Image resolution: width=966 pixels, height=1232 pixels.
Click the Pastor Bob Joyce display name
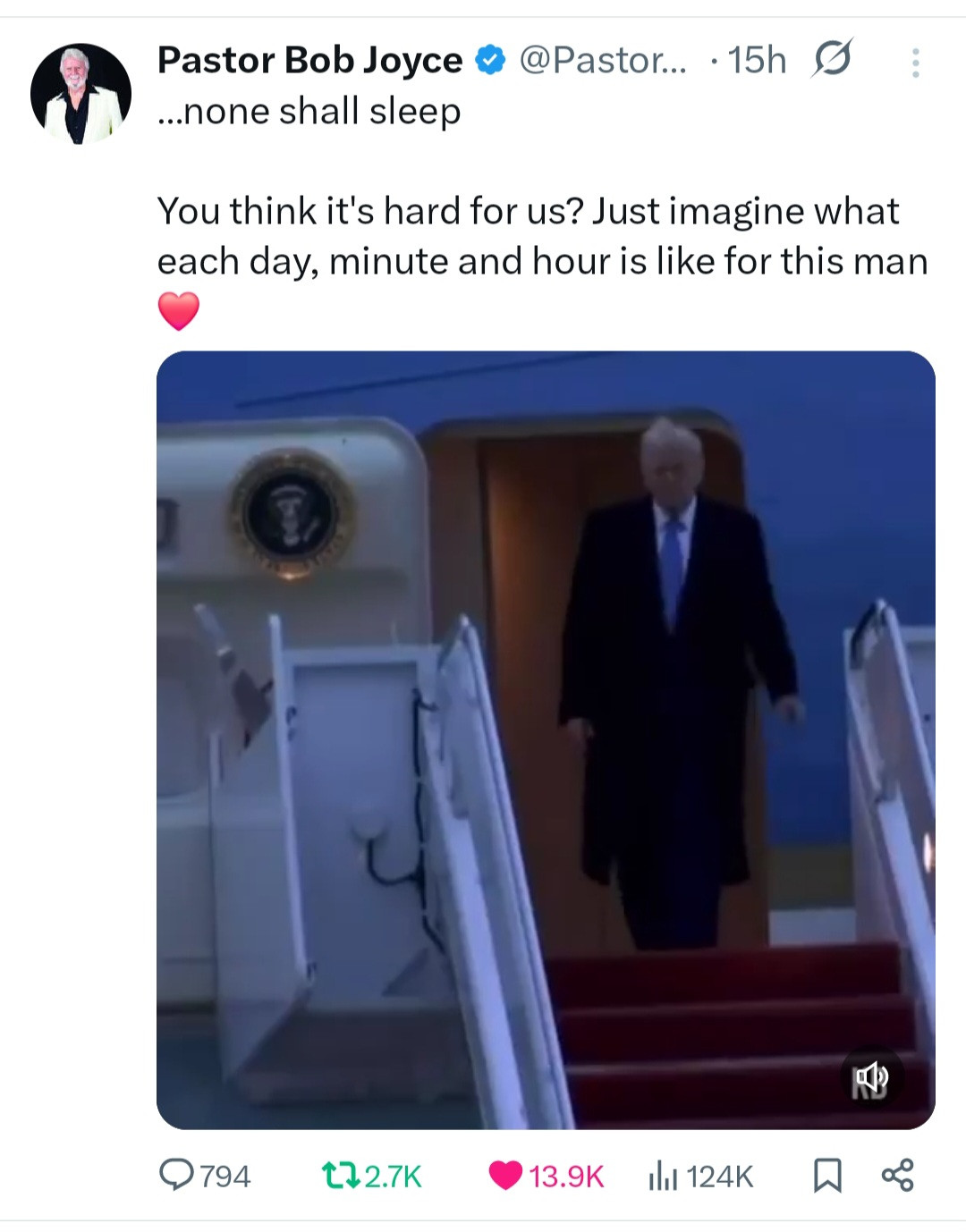[x=309, y=60]
